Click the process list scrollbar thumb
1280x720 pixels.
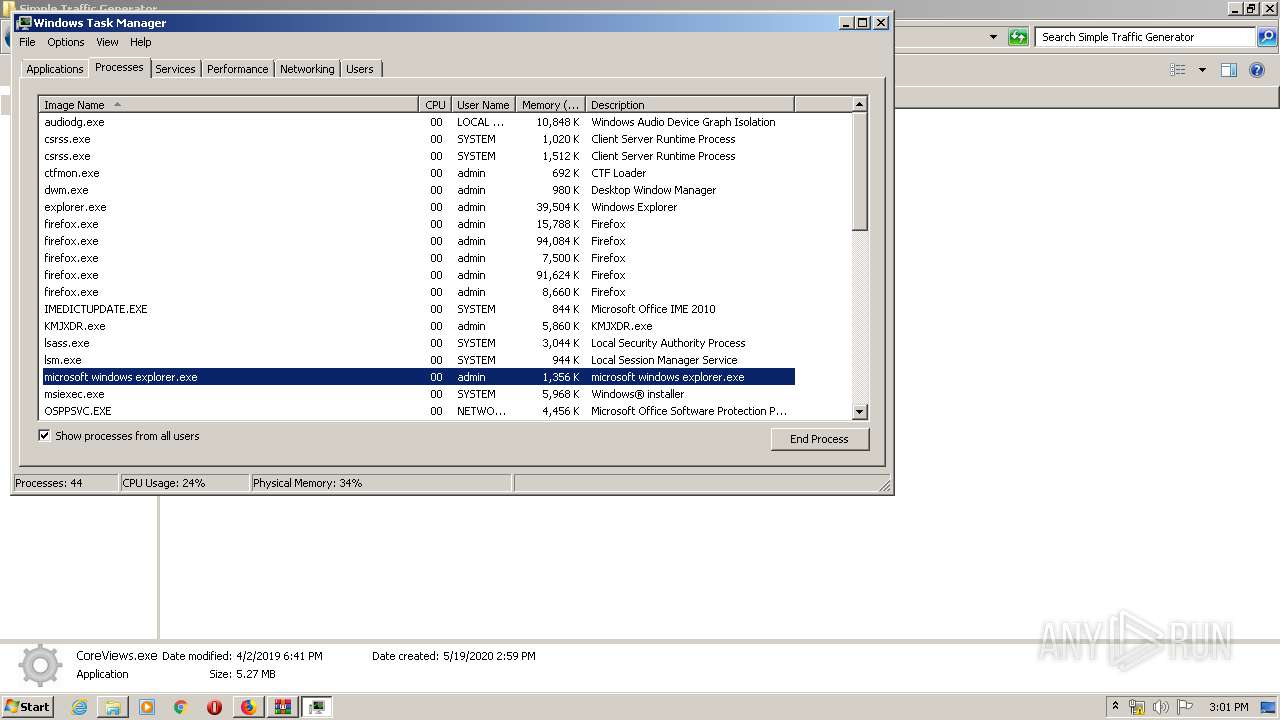point(859,172)
